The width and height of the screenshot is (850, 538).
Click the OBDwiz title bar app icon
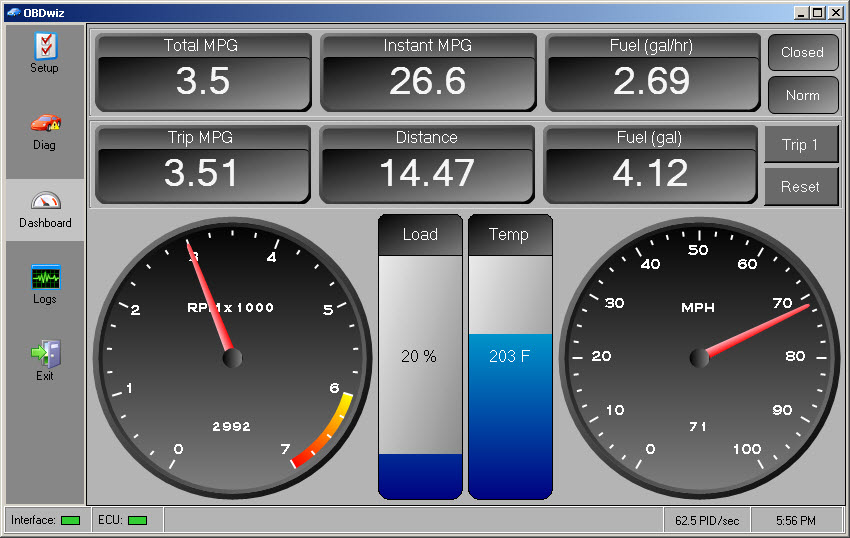[13, 12]
